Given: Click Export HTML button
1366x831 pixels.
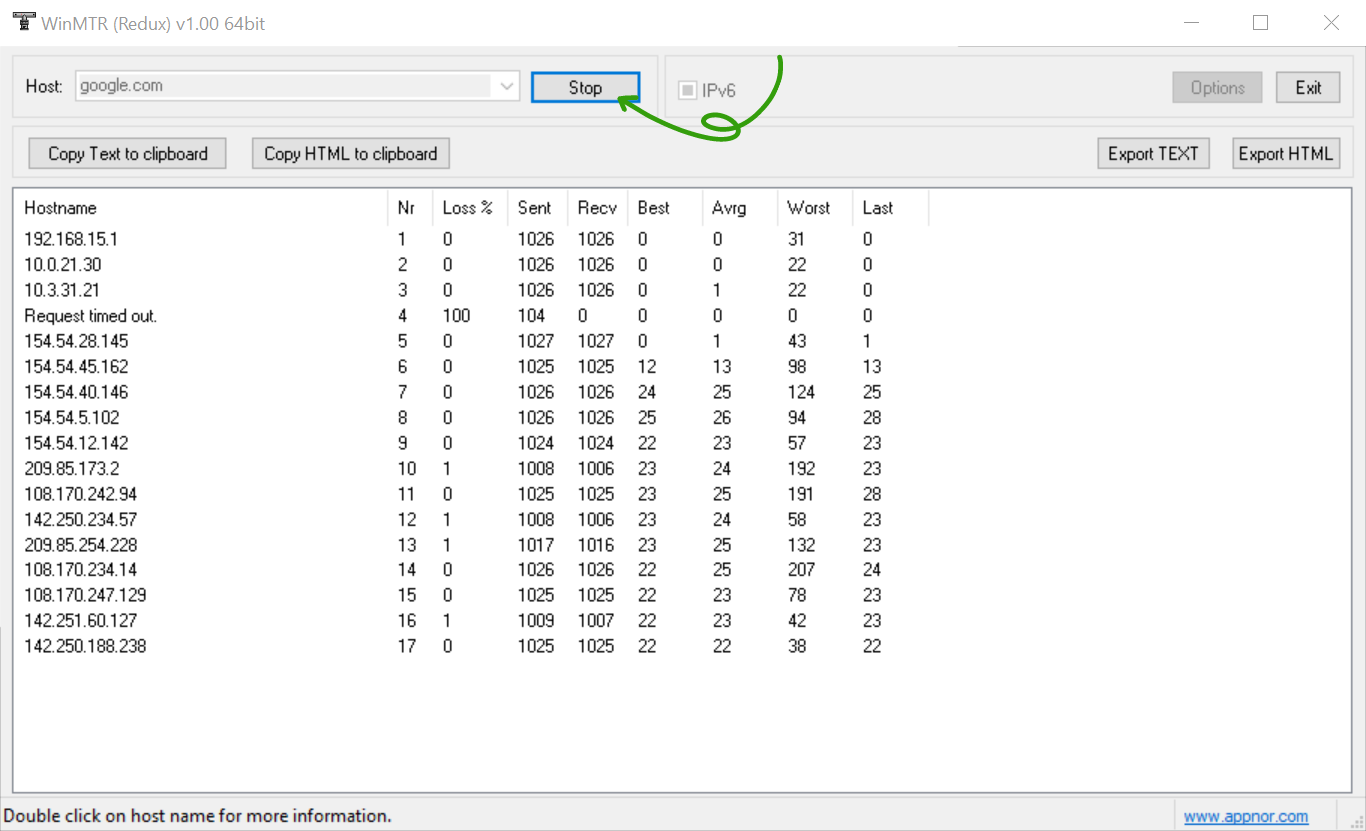Looking at the screenshot, I should coord(1285,154).
